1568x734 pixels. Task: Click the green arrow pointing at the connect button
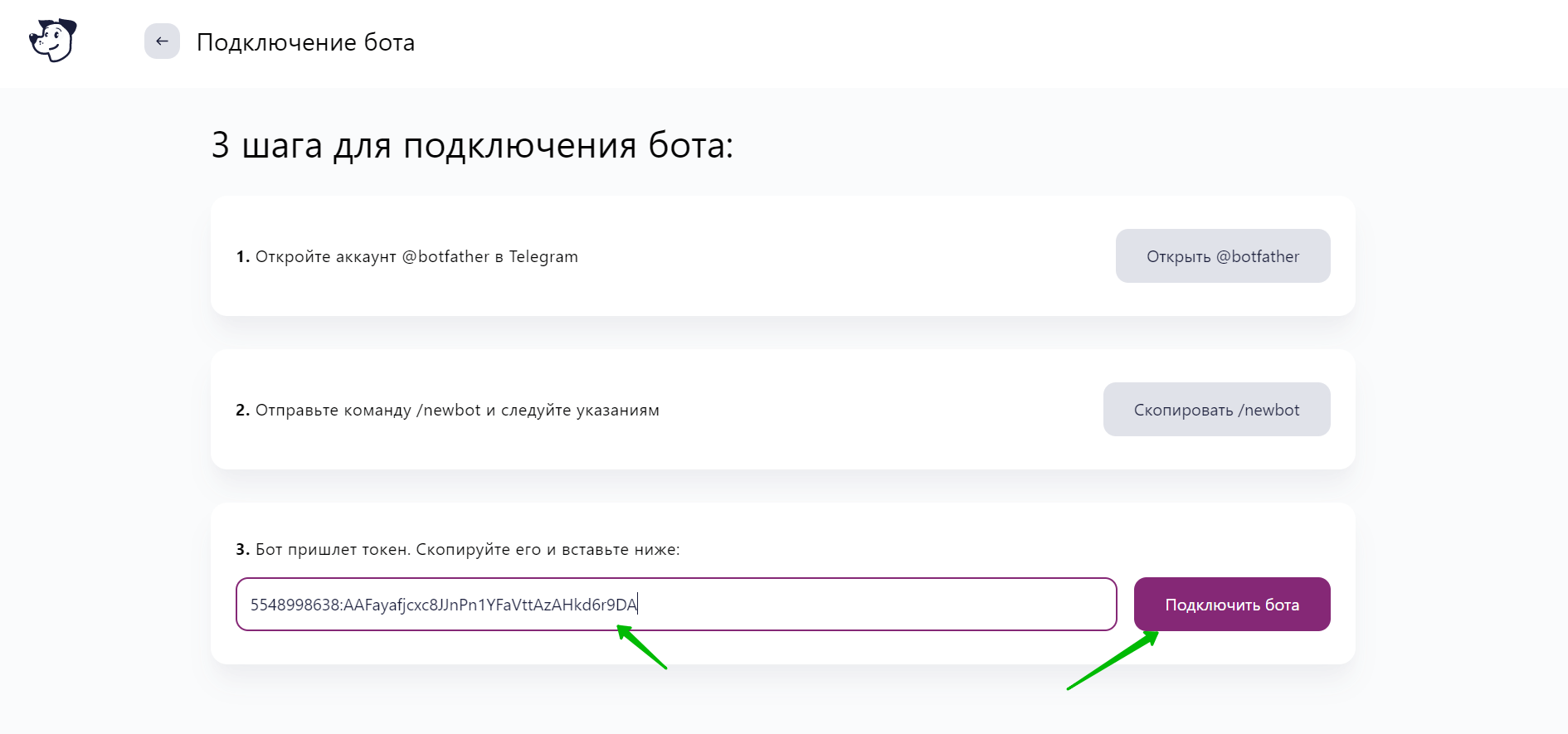(1112, 661)
